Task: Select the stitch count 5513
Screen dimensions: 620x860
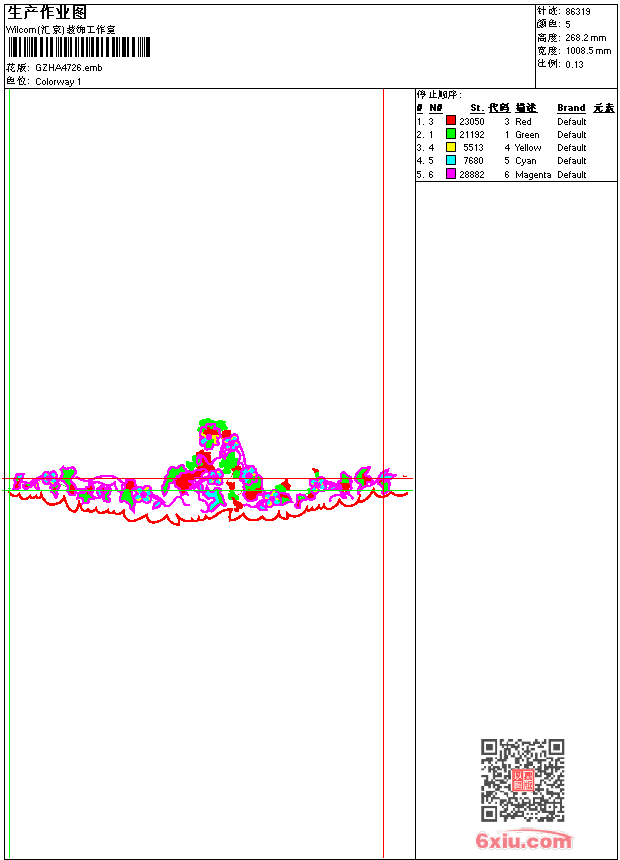Action: (x=473, y=148)
